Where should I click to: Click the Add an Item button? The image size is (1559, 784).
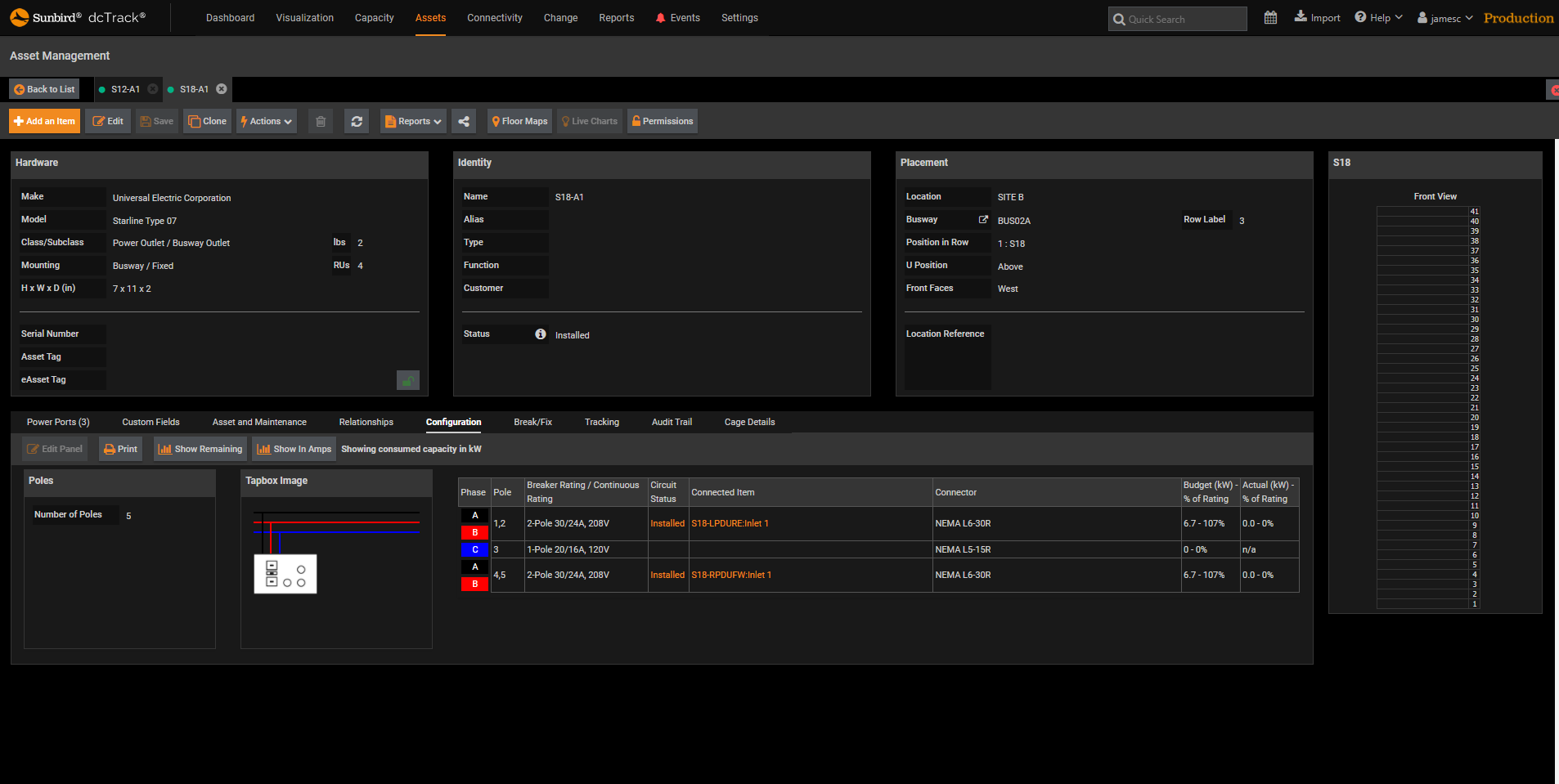pyautogui.click(x=44, y=121)
